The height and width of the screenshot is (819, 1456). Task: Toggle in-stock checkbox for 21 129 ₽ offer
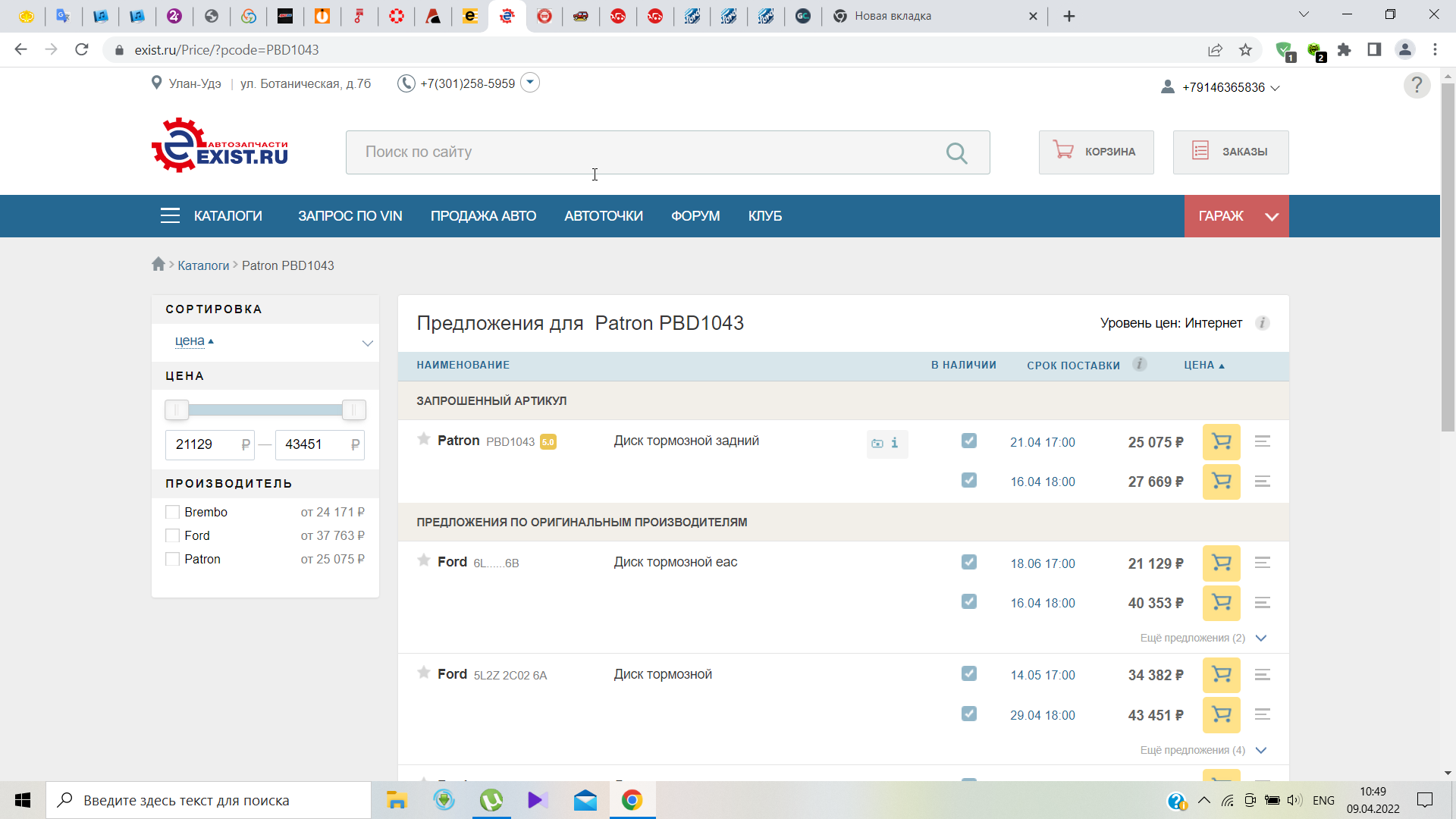pos(969,562)
